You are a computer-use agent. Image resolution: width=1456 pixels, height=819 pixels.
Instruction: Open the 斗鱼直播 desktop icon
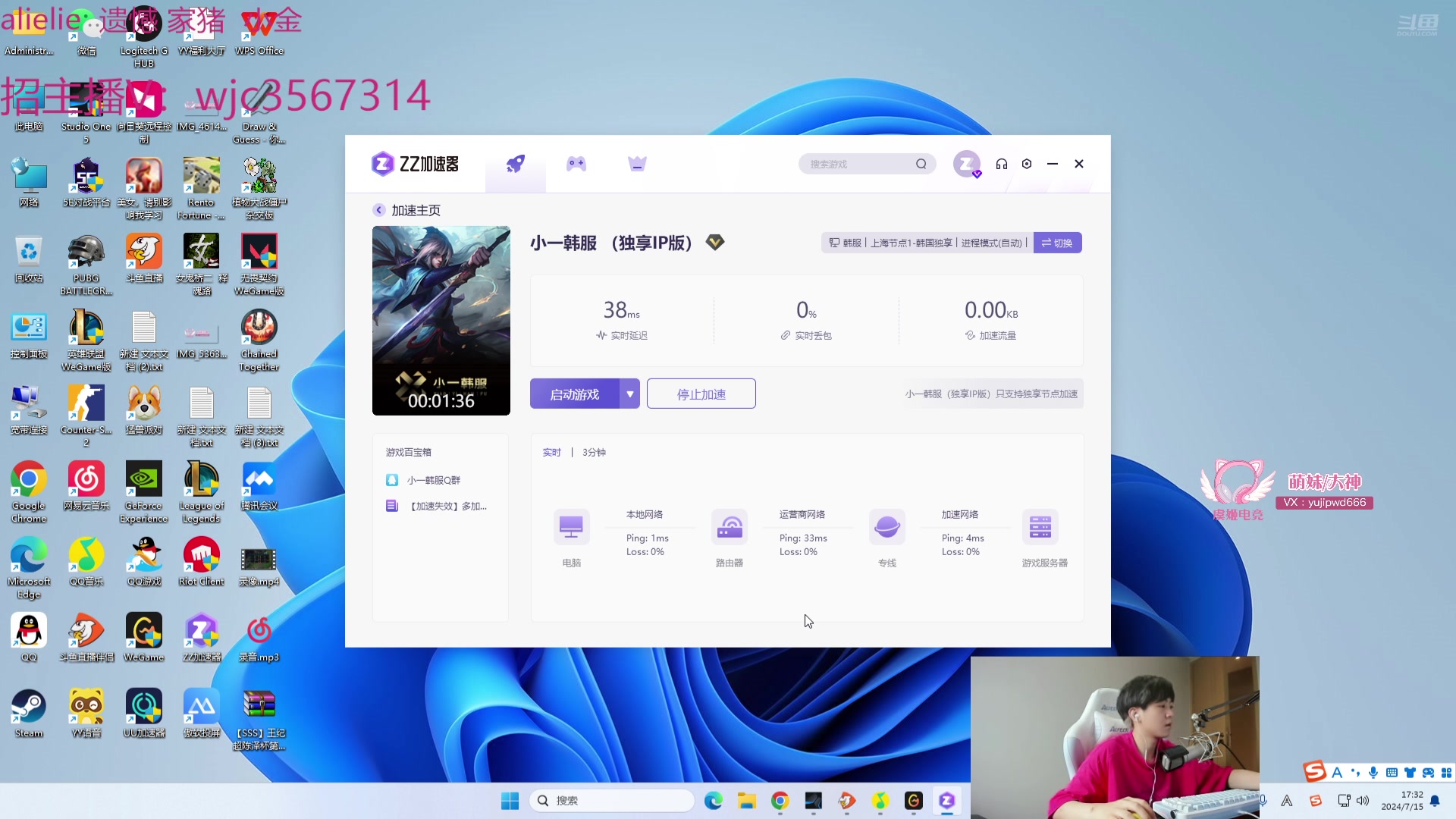coord(144,258)
